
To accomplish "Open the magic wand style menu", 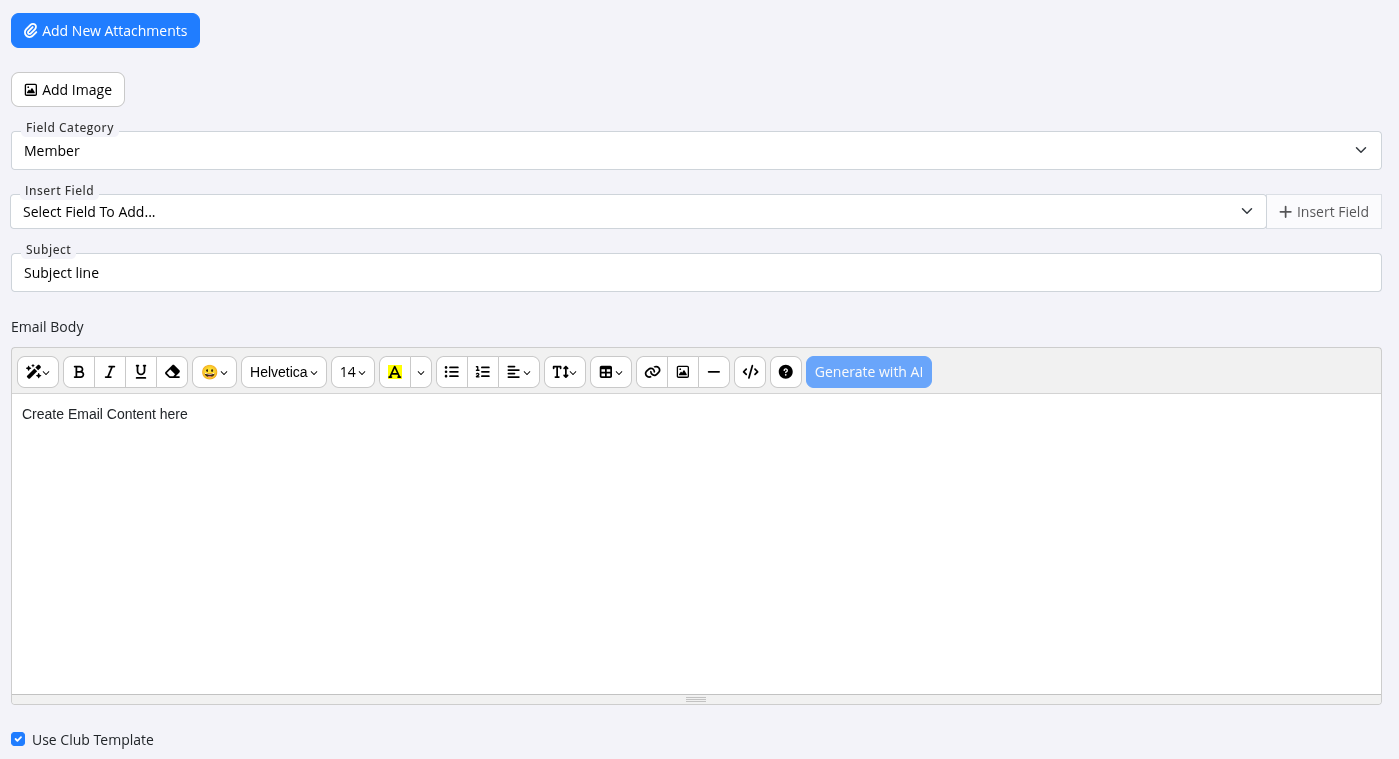I will pyautogui.click(x=38, y=372).
